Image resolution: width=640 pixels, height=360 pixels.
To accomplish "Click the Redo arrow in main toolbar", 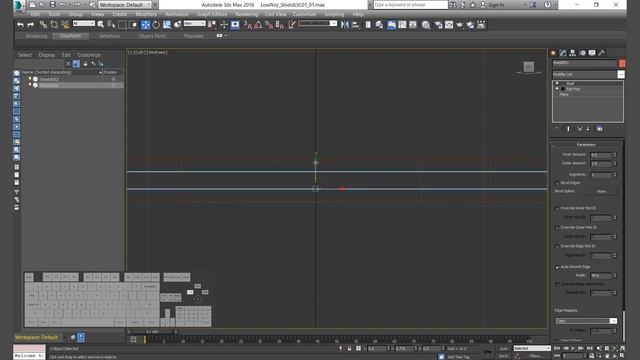I will click(31, 25).
